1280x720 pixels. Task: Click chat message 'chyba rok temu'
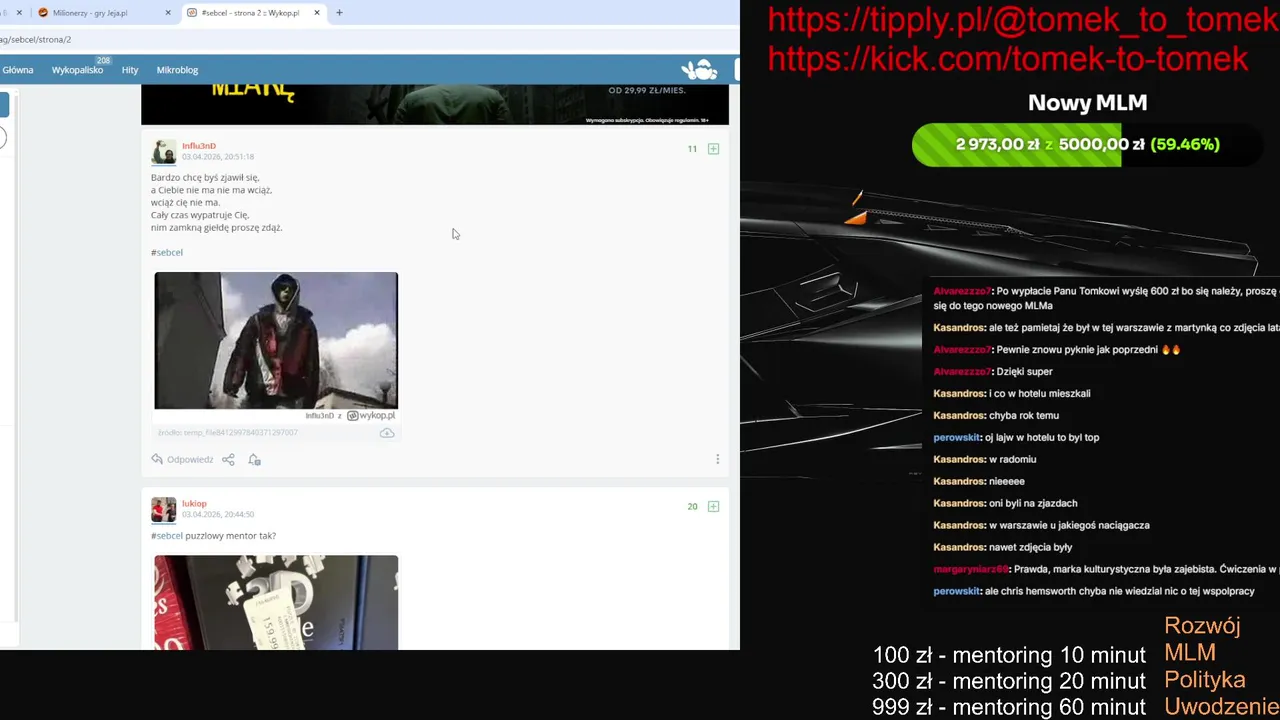(1024, 416)
